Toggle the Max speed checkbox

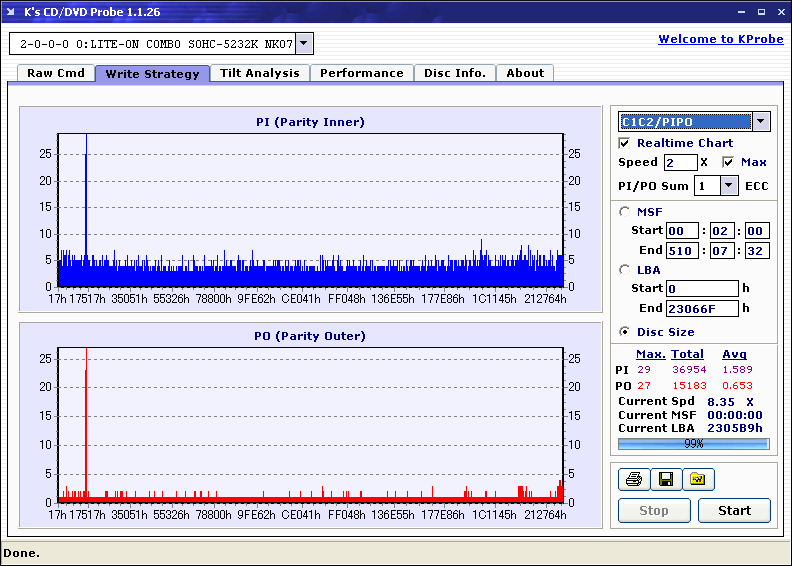pos(728,162)
